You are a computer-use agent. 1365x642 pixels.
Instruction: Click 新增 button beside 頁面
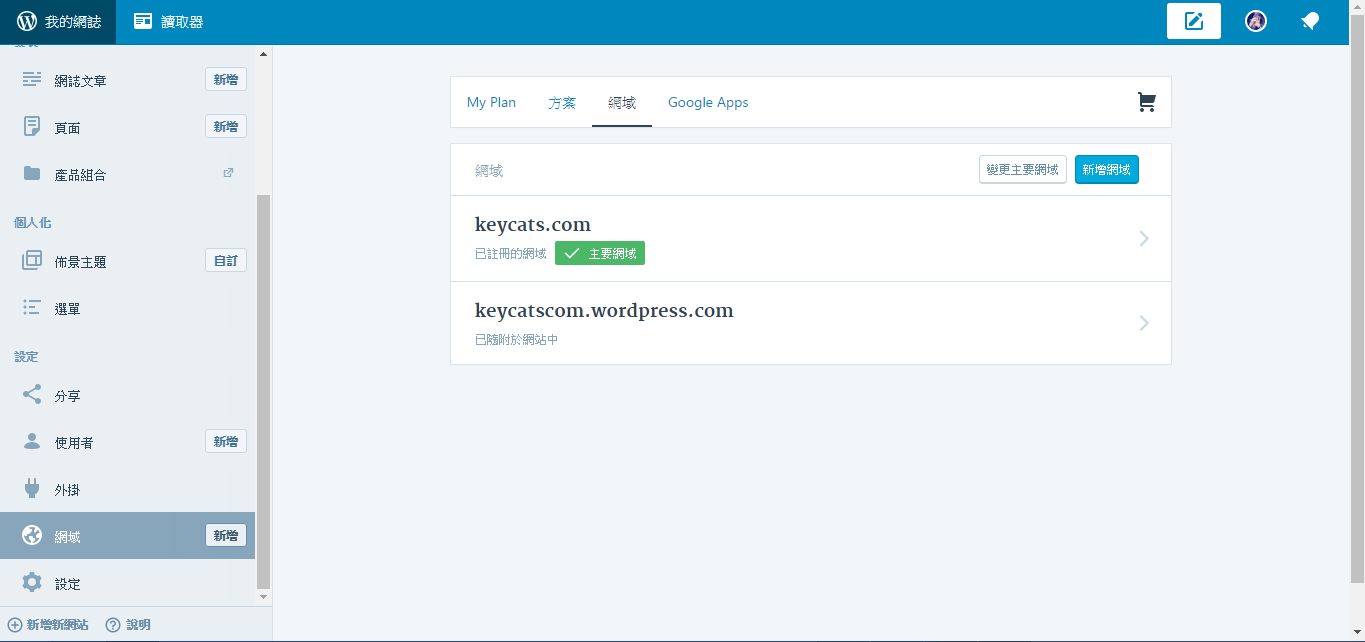click(x=226, y=126)
